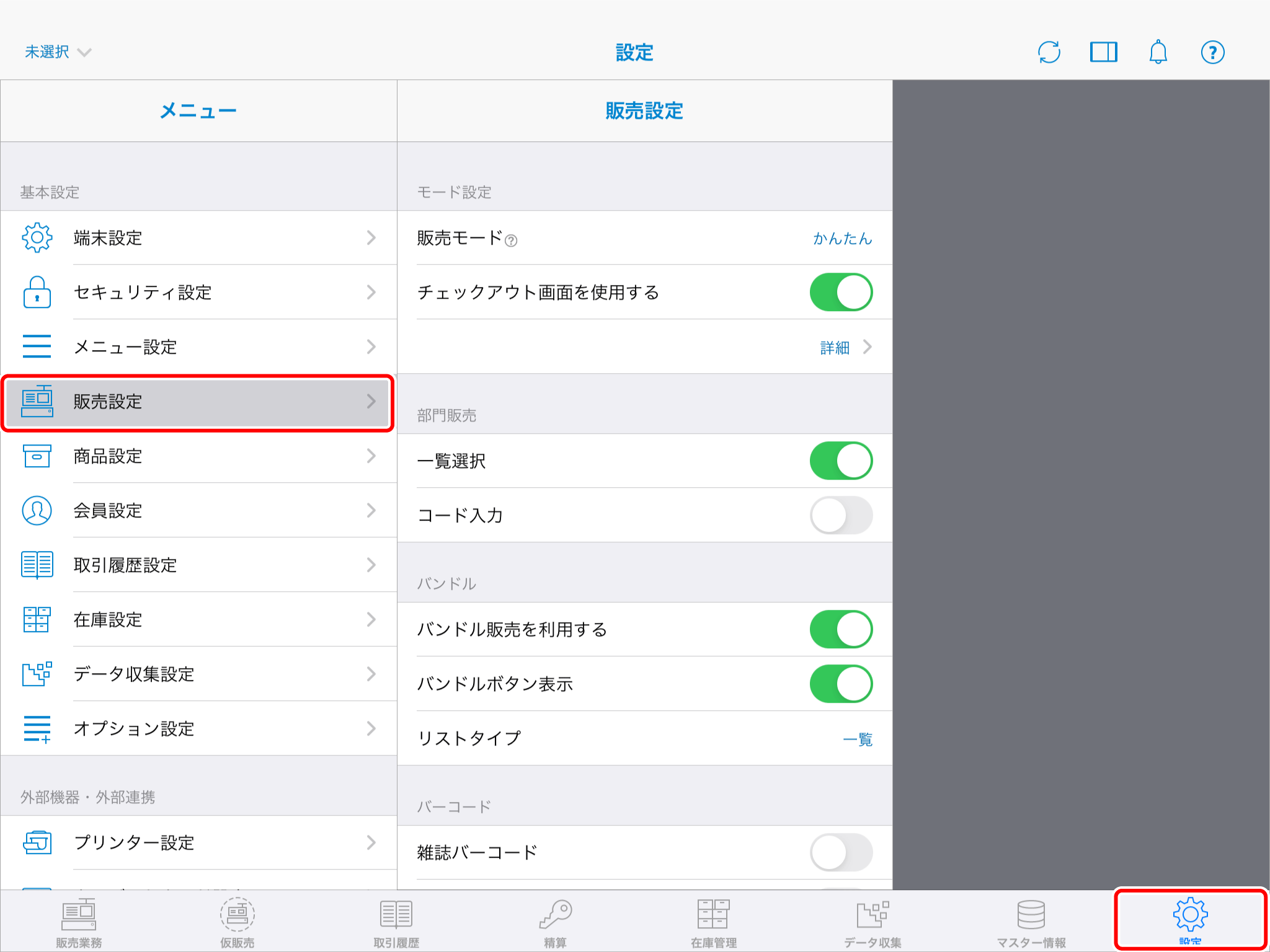Switch to 在庫管理 bottom tab

(714, 923)
